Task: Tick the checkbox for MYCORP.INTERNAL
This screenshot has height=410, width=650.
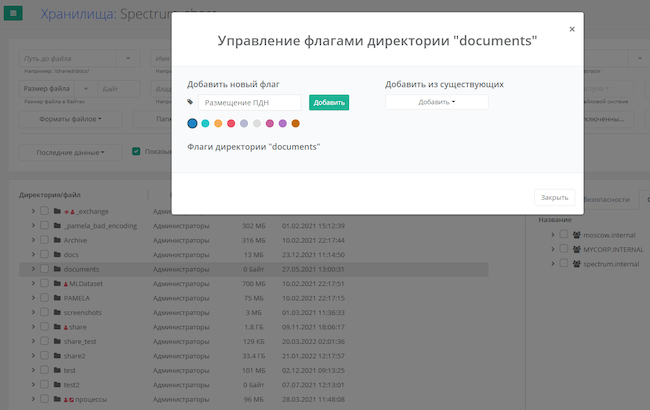Action: click(563, 249)
